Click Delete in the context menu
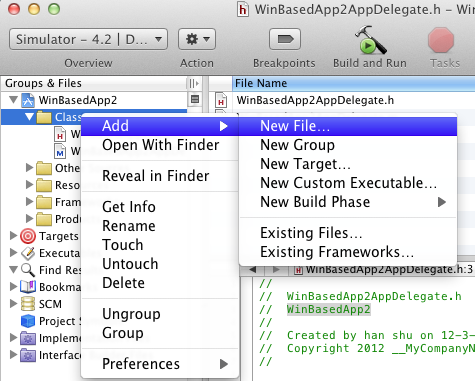Image resolution: width=475 pixels, height=381 pixels. (160, 283)
